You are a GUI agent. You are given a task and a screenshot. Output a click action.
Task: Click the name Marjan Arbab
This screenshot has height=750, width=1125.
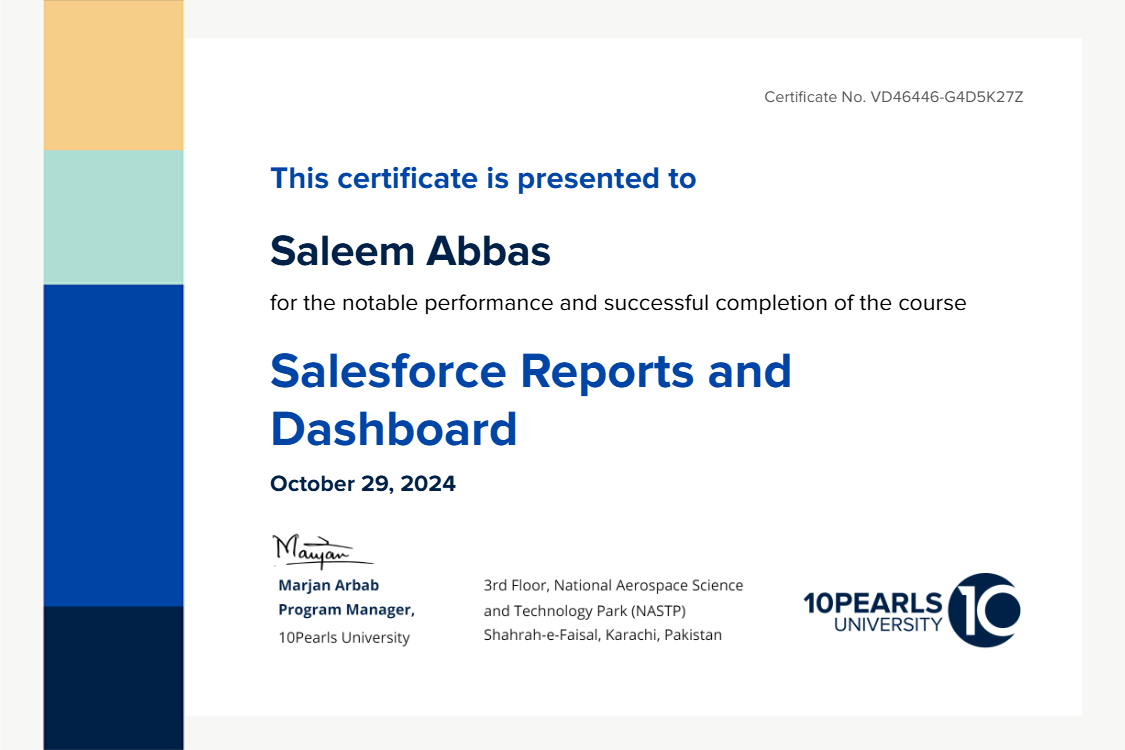point(329,585)
